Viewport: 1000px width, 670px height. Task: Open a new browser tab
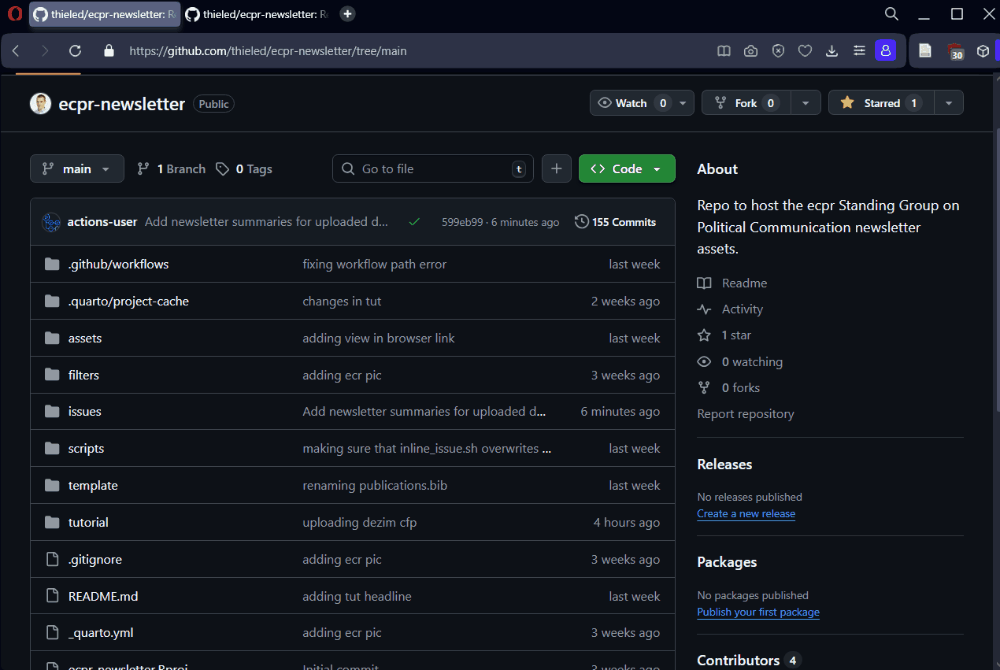click(x=347, y=14)
